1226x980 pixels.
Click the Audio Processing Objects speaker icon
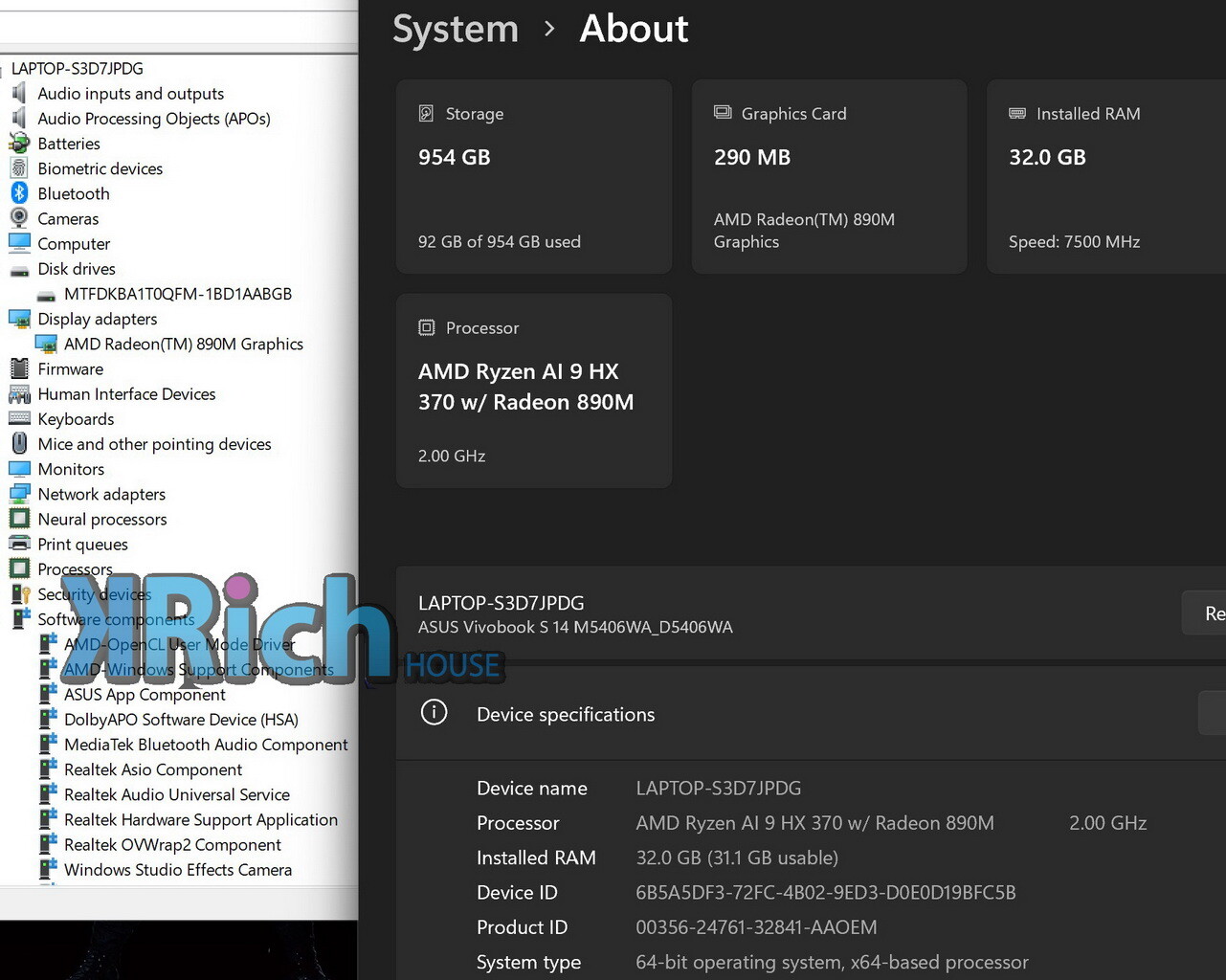[x=19, y=118]
